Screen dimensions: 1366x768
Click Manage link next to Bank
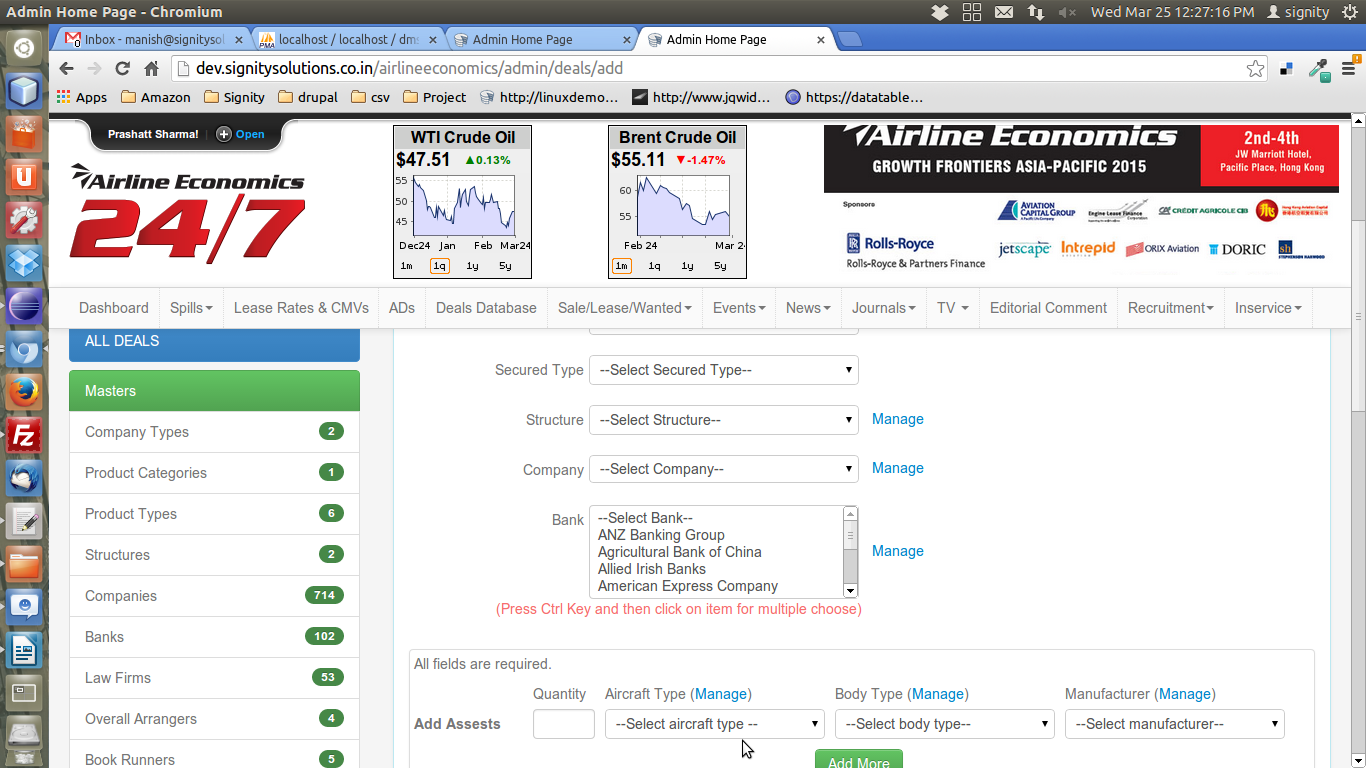click(x=897, y=551)
